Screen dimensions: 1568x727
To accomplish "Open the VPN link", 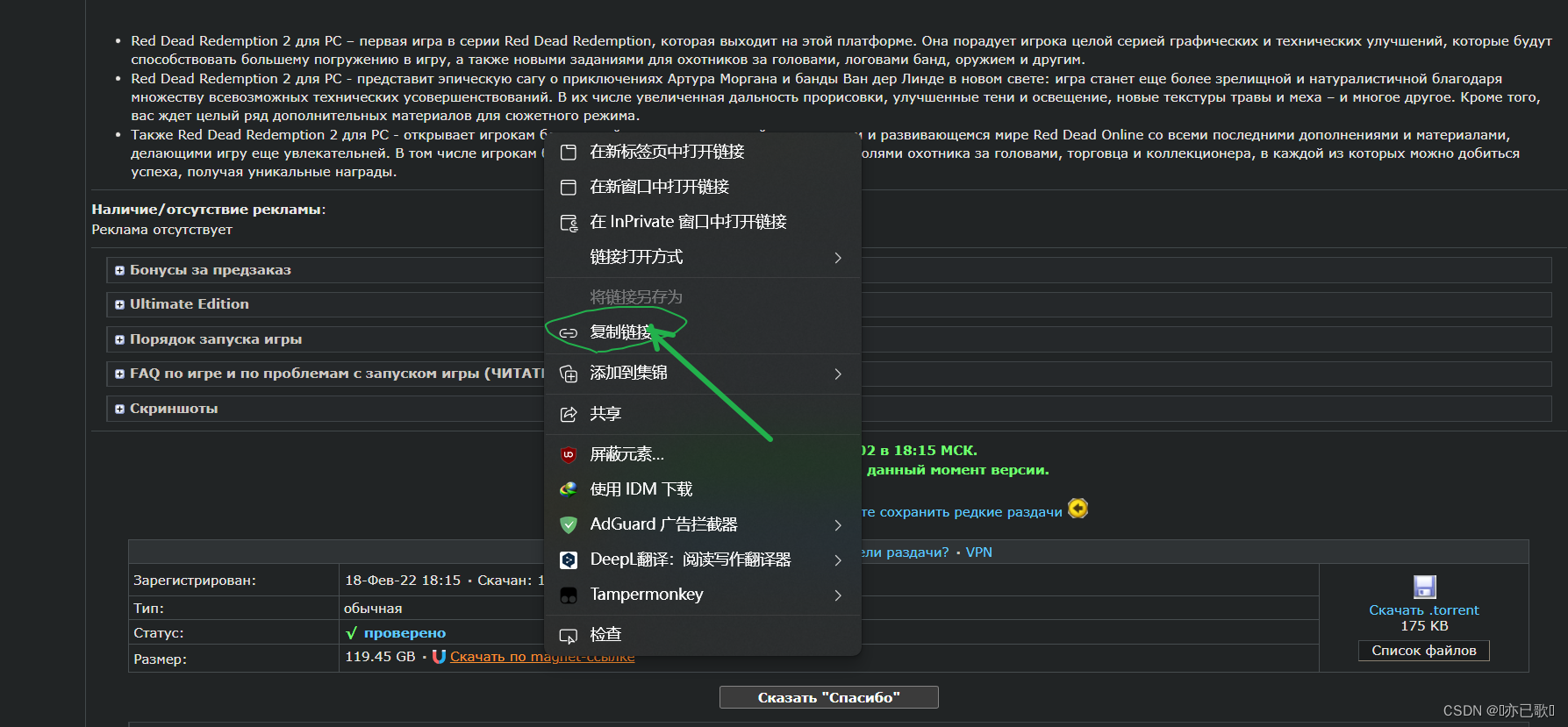I will pos(978,552).
